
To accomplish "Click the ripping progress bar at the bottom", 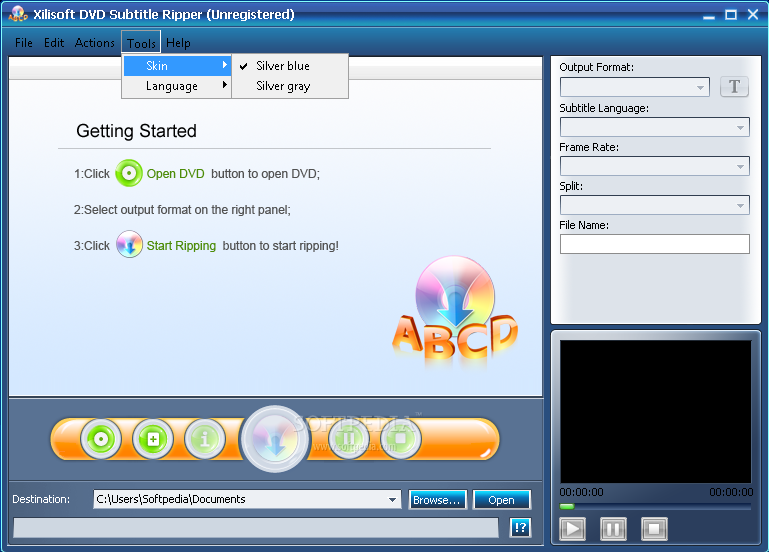I will pos(256,528).
